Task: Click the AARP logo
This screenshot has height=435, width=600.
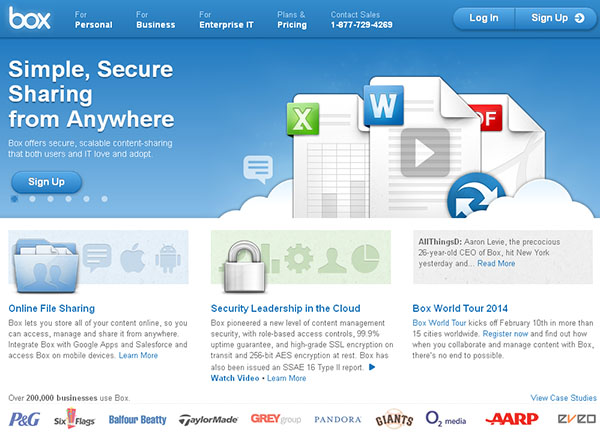Action: pyautogui.click(x=512, y=419)
